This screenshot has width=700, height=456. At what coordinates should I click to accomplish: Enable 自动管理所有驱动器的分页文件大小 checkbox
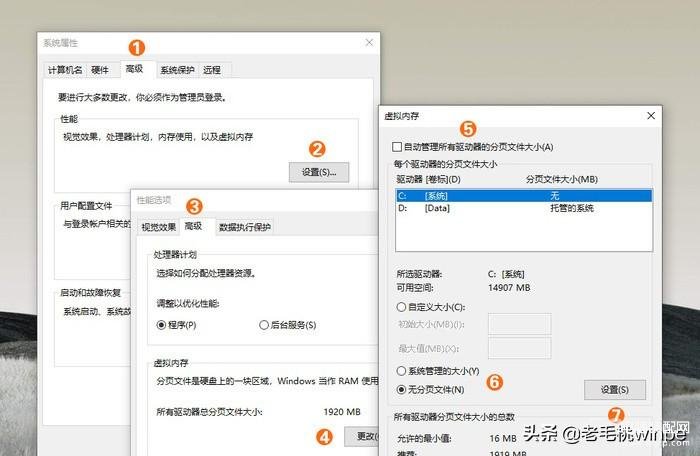tap(397, 147)
